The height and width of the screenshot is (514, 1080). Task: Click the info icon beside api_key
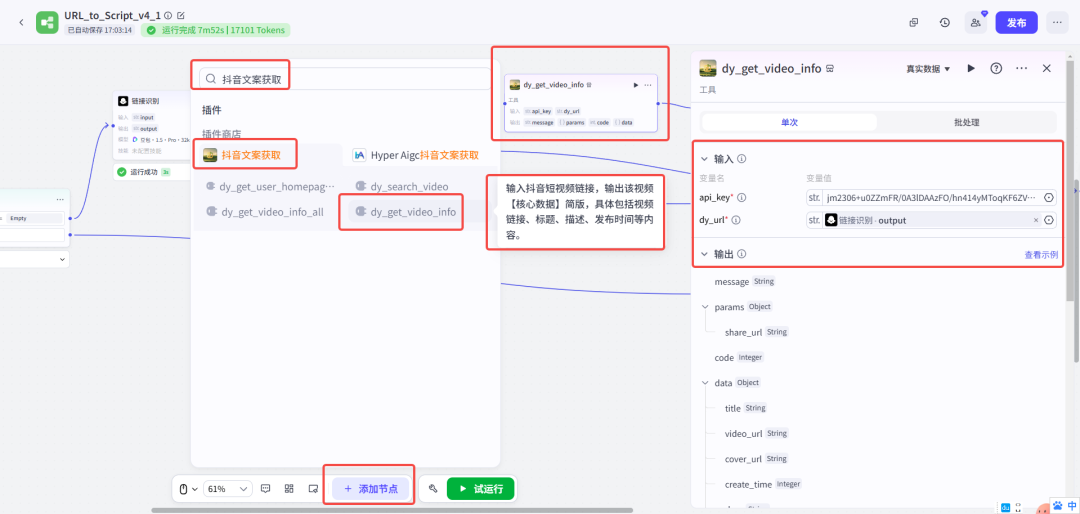(742, 198)
